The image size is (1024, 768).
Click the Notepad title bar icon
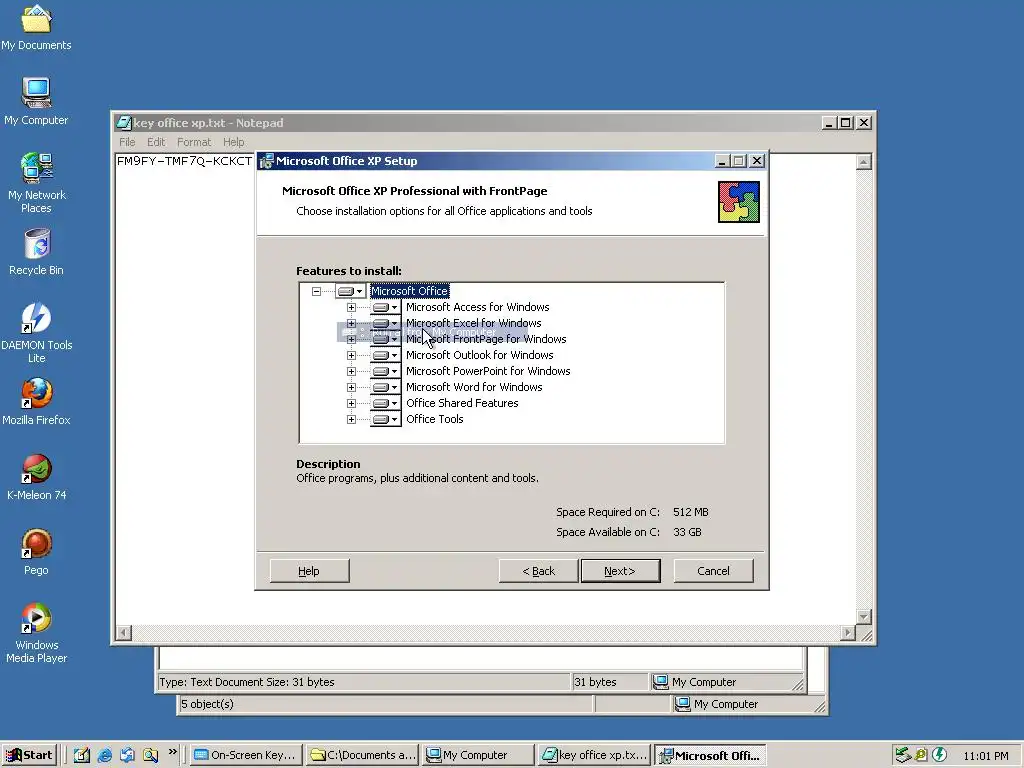tap(123, 123)
